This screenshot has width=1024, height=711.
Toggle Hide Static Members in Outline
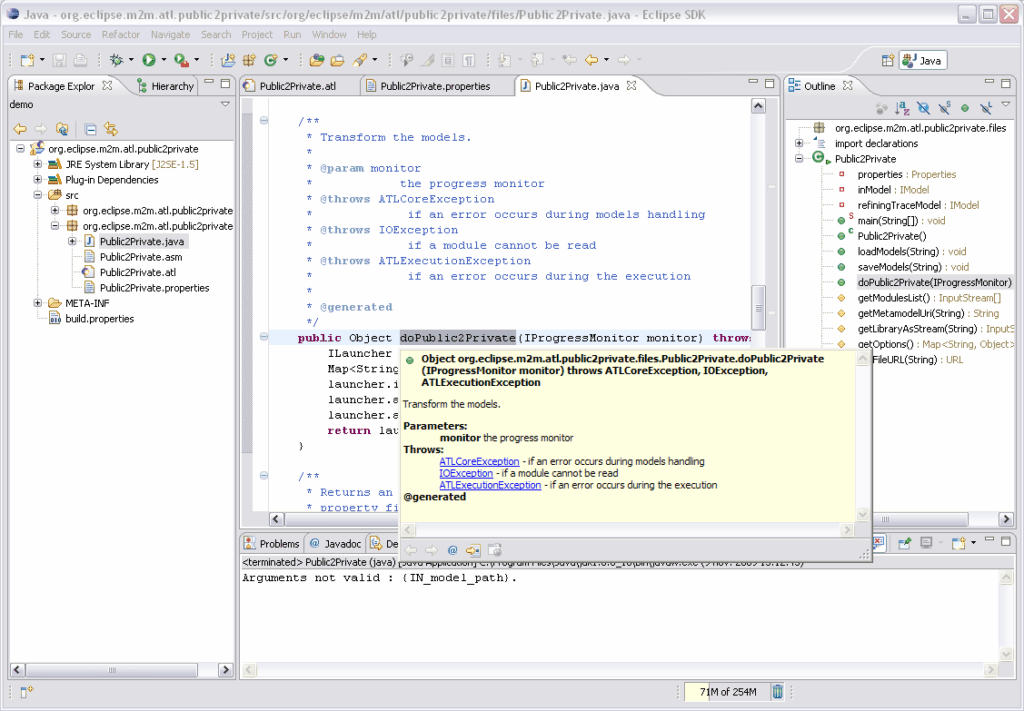point(944,107)
